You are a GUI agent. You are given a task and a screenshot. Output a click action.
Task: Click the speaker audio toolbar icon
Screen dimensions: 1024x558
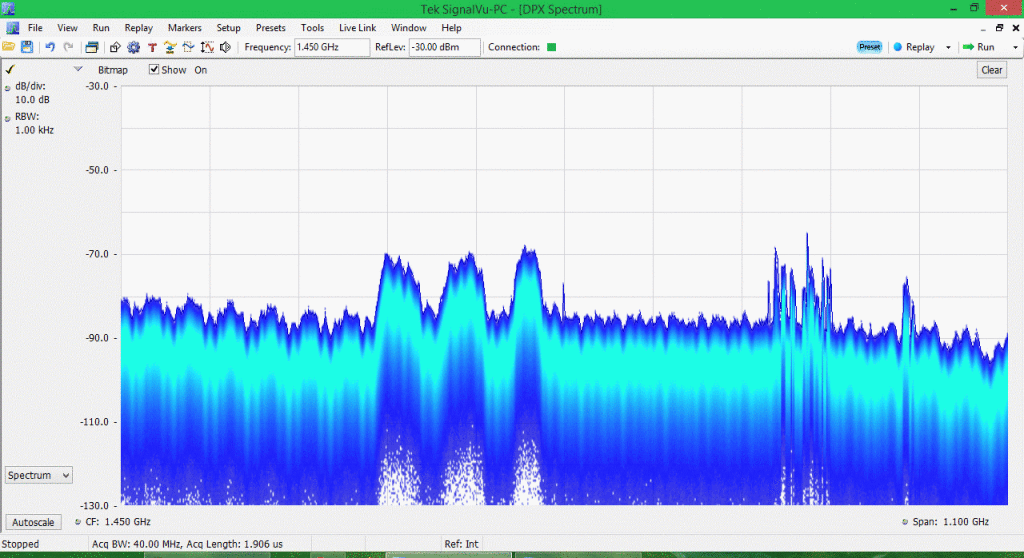[x=225, y=47]
